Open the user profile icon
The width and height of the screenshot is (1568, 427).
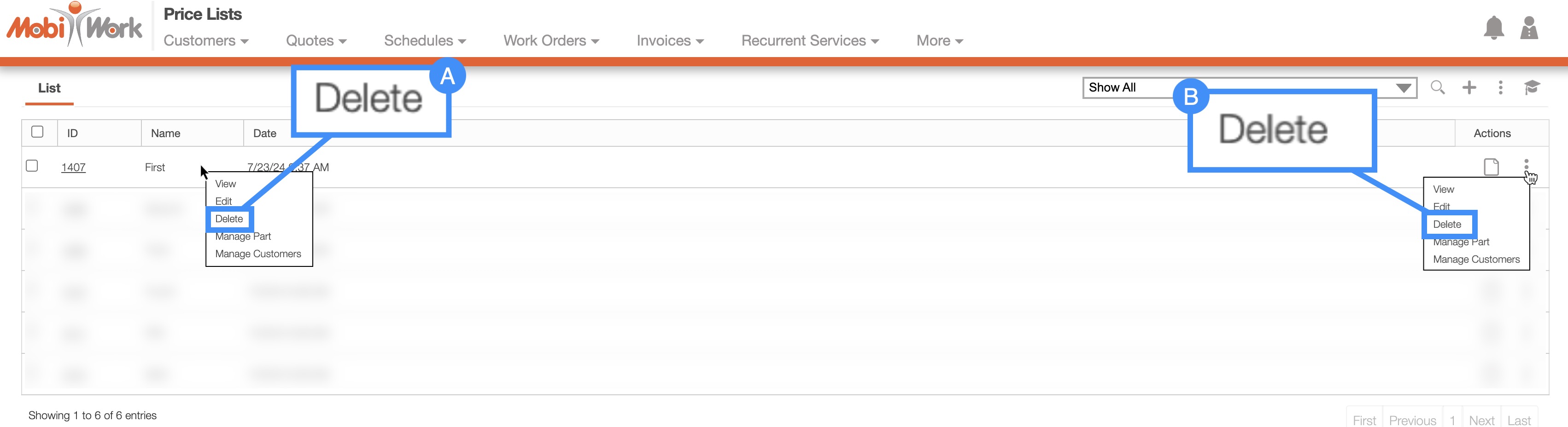pos(1528,28)
